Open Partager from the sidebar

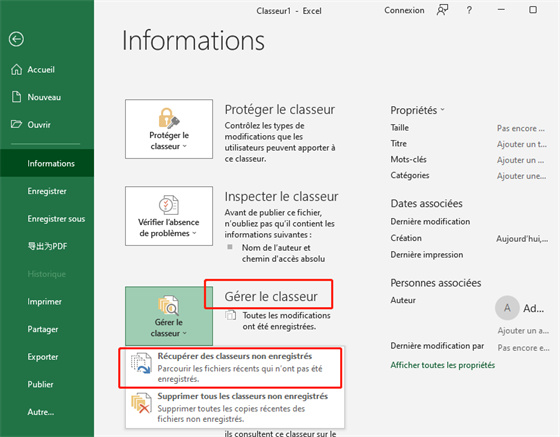tap(47, 329)
